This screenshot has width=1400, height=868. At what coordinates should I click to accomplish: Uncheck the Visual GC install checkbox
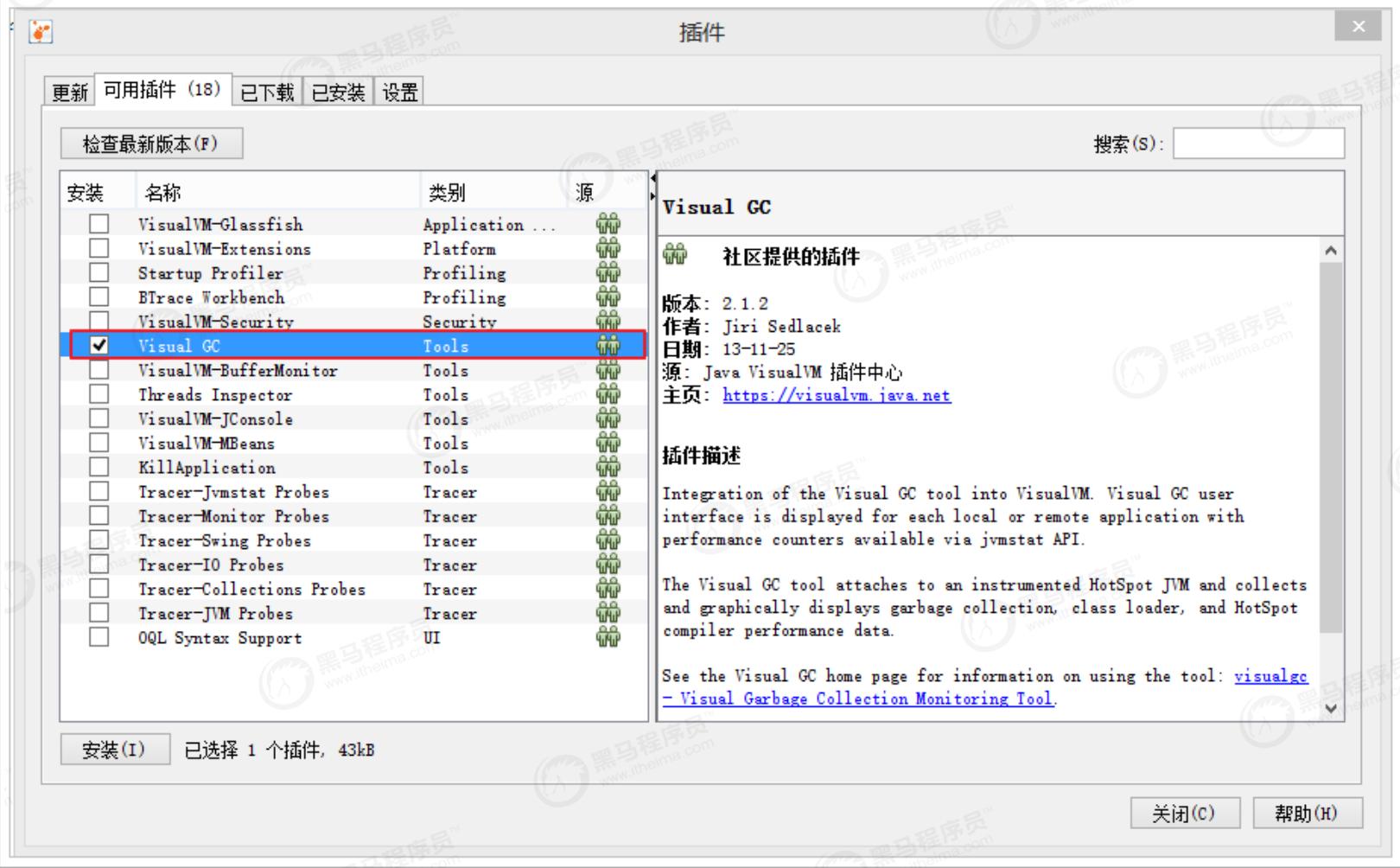point(99,346)
